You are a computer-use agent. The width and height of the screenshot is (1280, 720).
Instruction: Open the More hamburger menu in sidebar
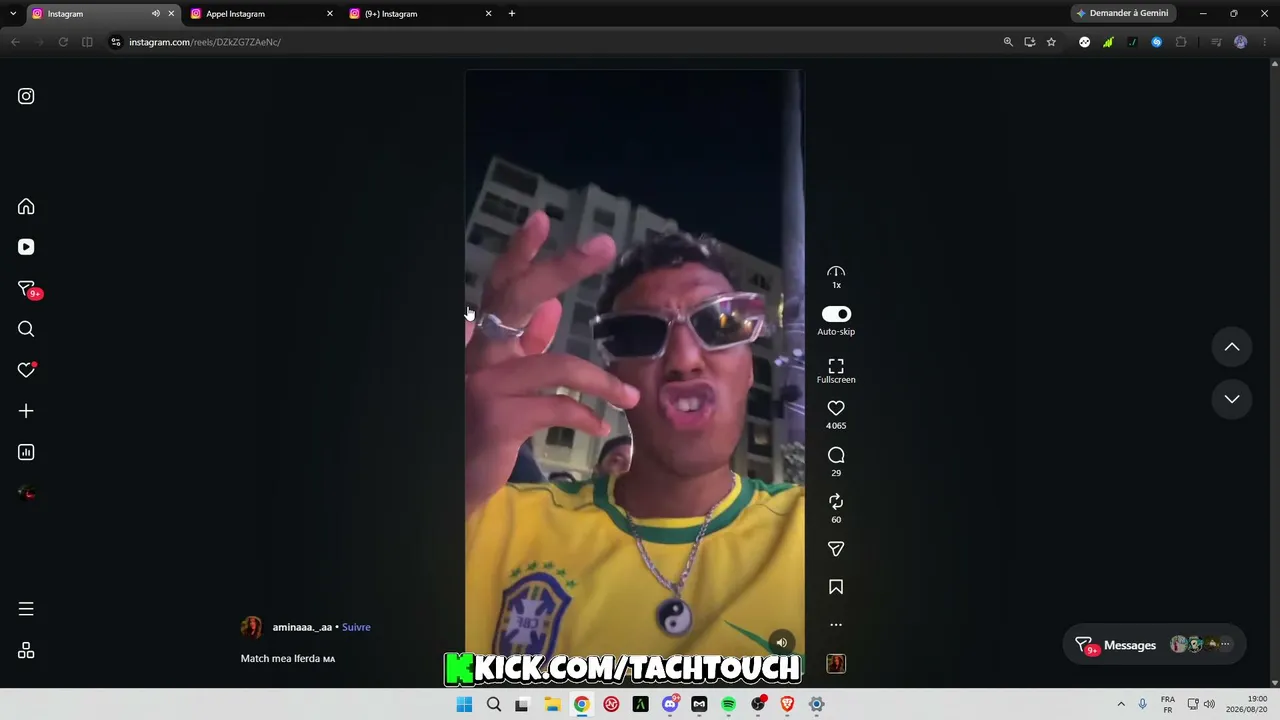click(x=26, y=609)
